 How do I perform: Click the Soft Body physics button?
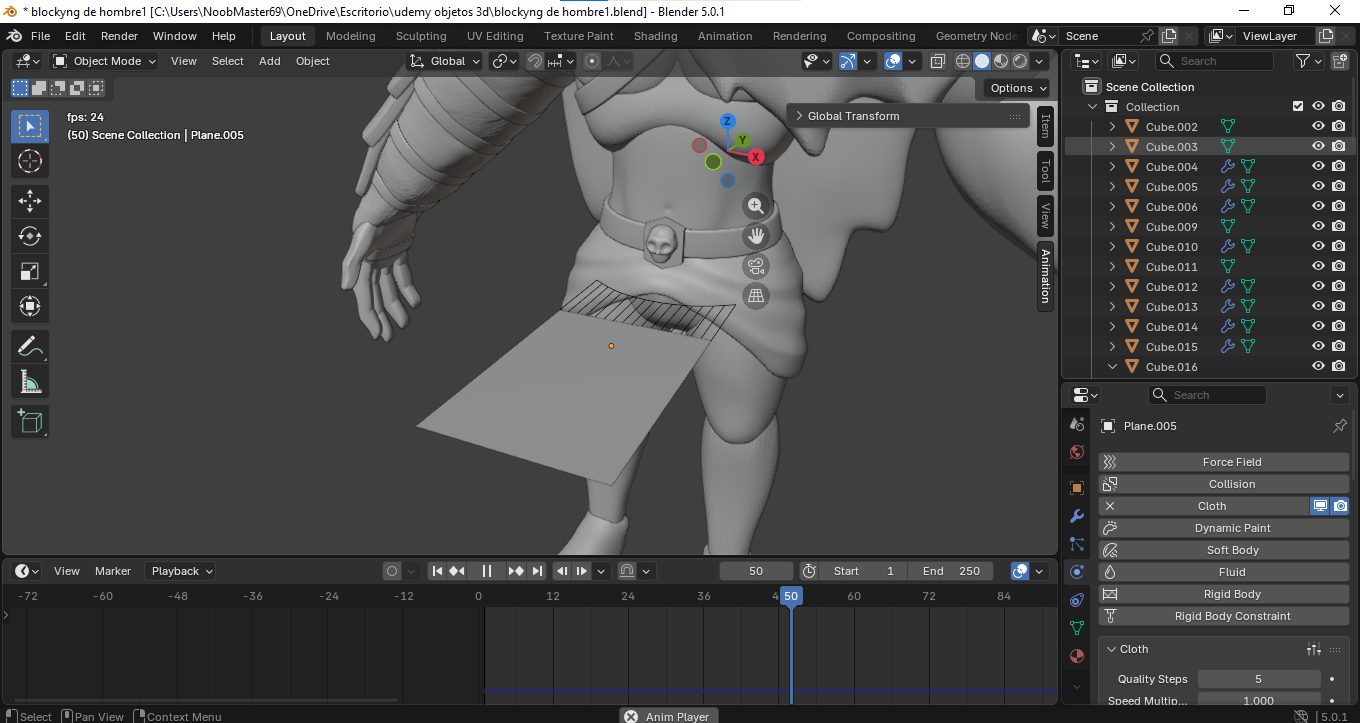(1232, 550)
